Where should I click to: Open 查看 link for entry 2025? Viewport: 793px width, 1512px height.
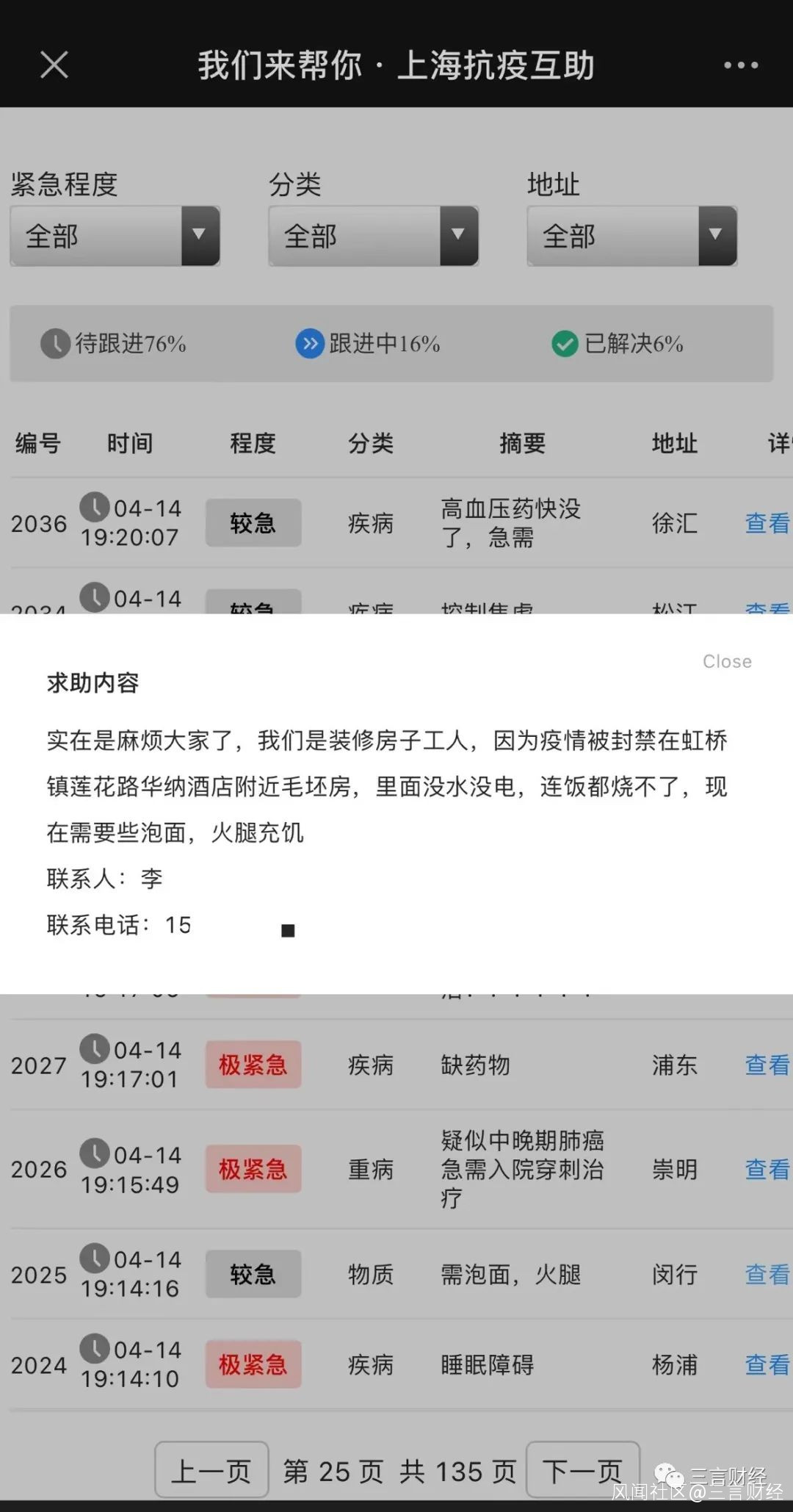767,1274
